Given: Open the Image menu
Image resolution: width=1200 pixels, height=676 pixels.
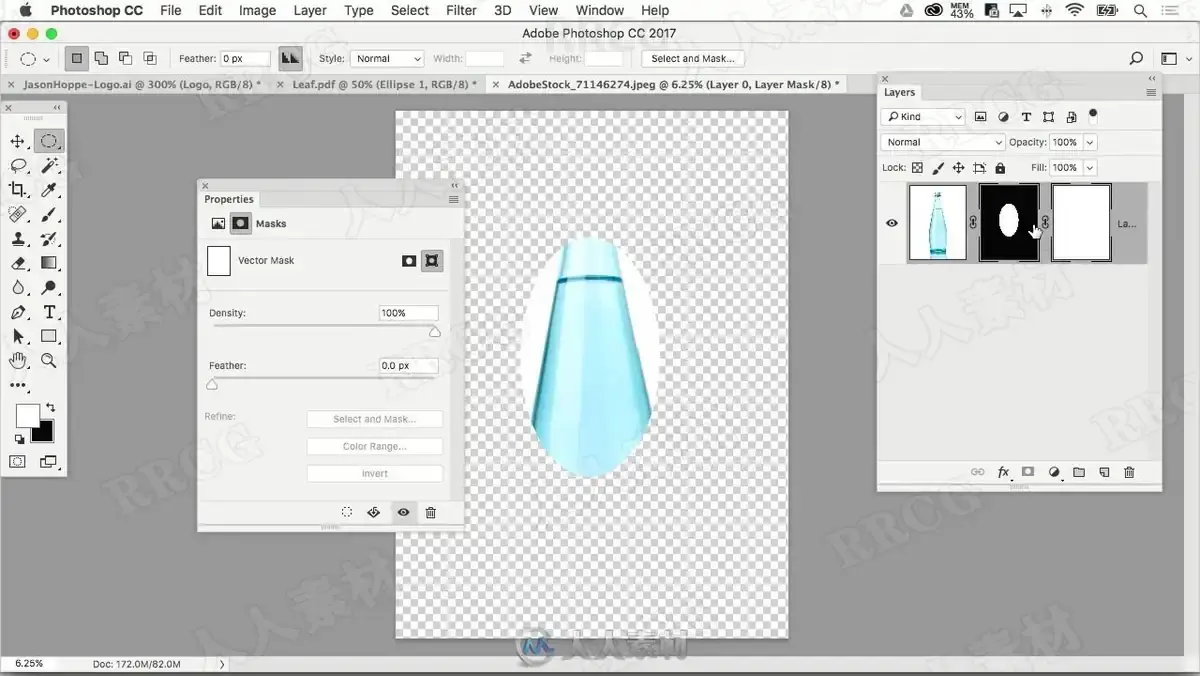Looking at the screenshot, I should (257, 10).
